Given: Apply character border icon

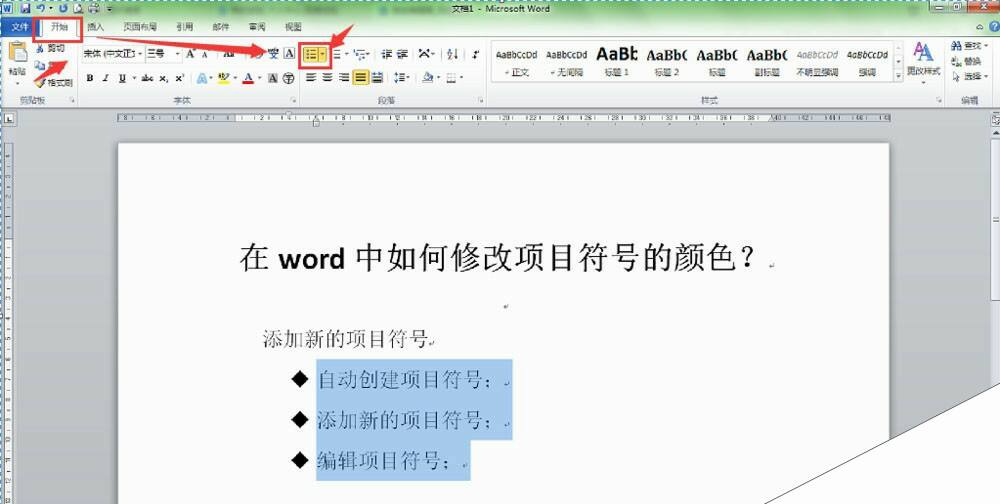Looking at the screenshot, I should click(x=289, y=54).
